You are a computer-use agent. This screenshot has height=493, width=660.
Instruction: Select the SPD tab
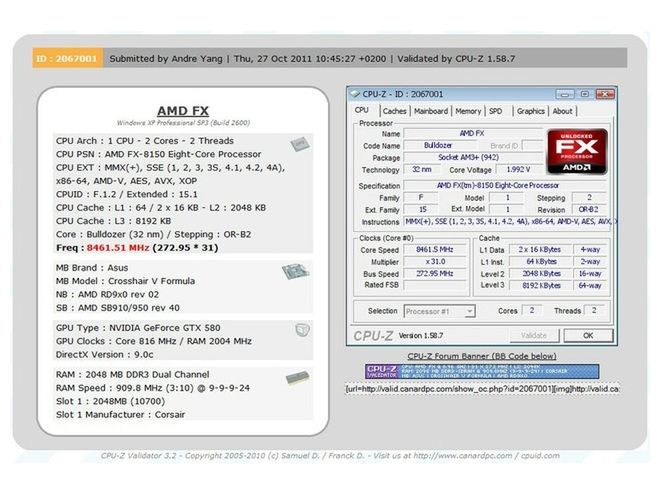(495, 111)
